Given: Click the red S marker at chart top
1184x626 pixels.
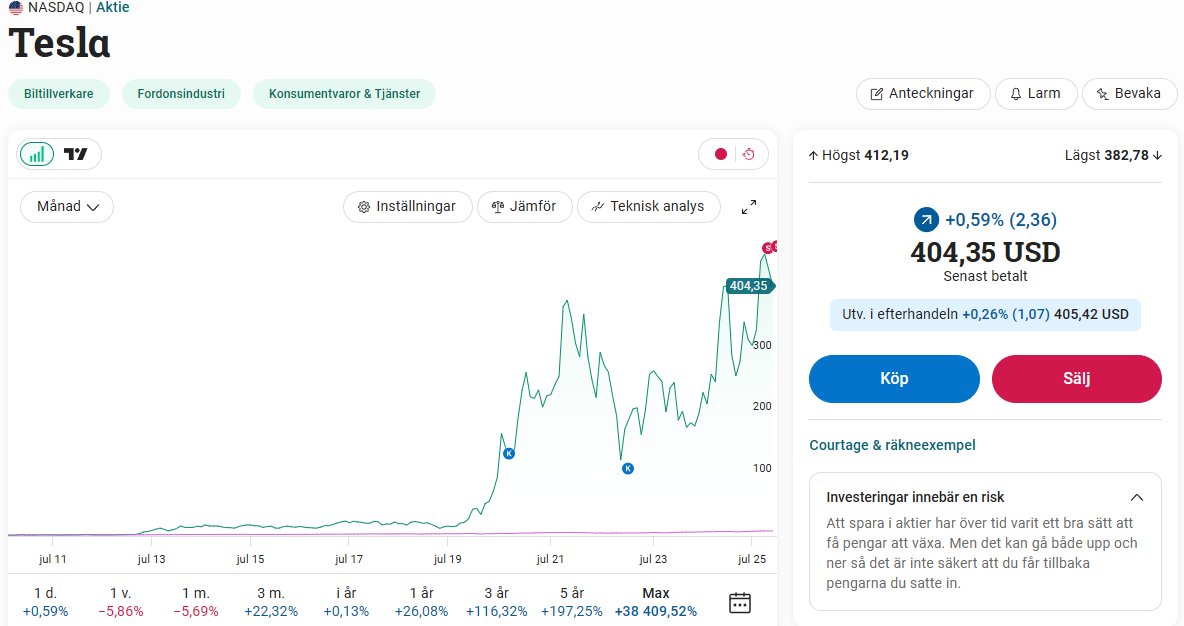Looking at the screenshot, I should pyautogui.click(x=768, y=248).
